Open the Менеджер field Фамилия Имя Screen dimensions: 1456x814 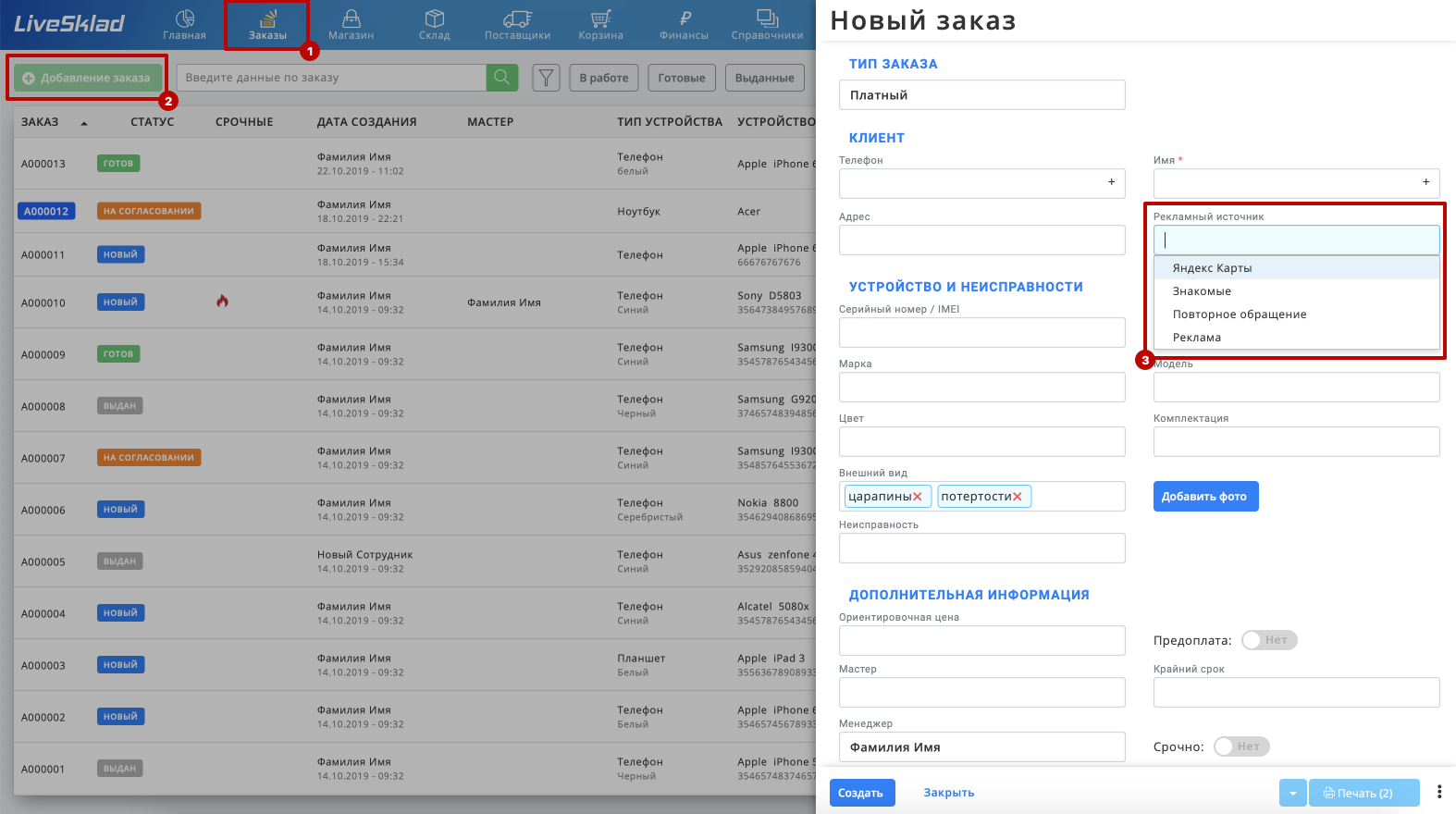coord(982,747)
